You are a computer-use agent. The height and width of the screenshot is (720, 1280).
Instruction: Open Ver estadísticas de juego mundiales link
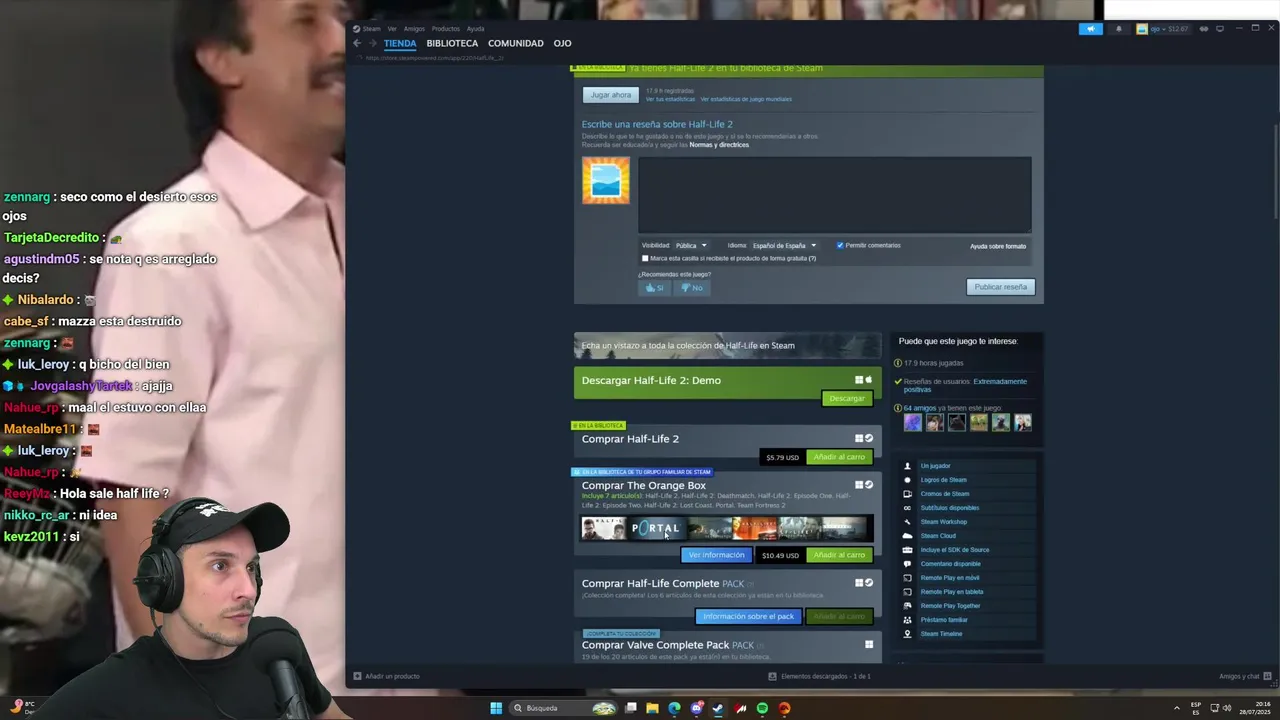click(x=746, y=100)
